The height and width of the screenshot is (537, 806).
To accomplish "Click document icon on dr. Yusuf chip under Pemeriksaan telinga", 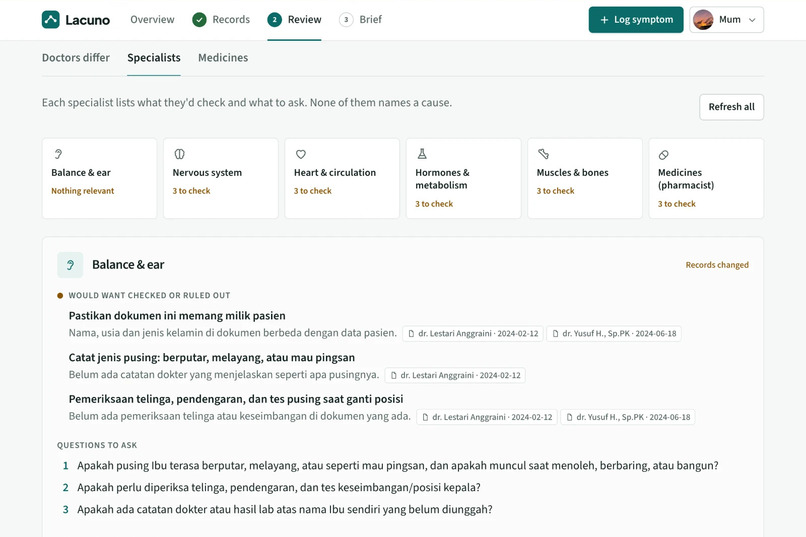I will pos(569,417).
